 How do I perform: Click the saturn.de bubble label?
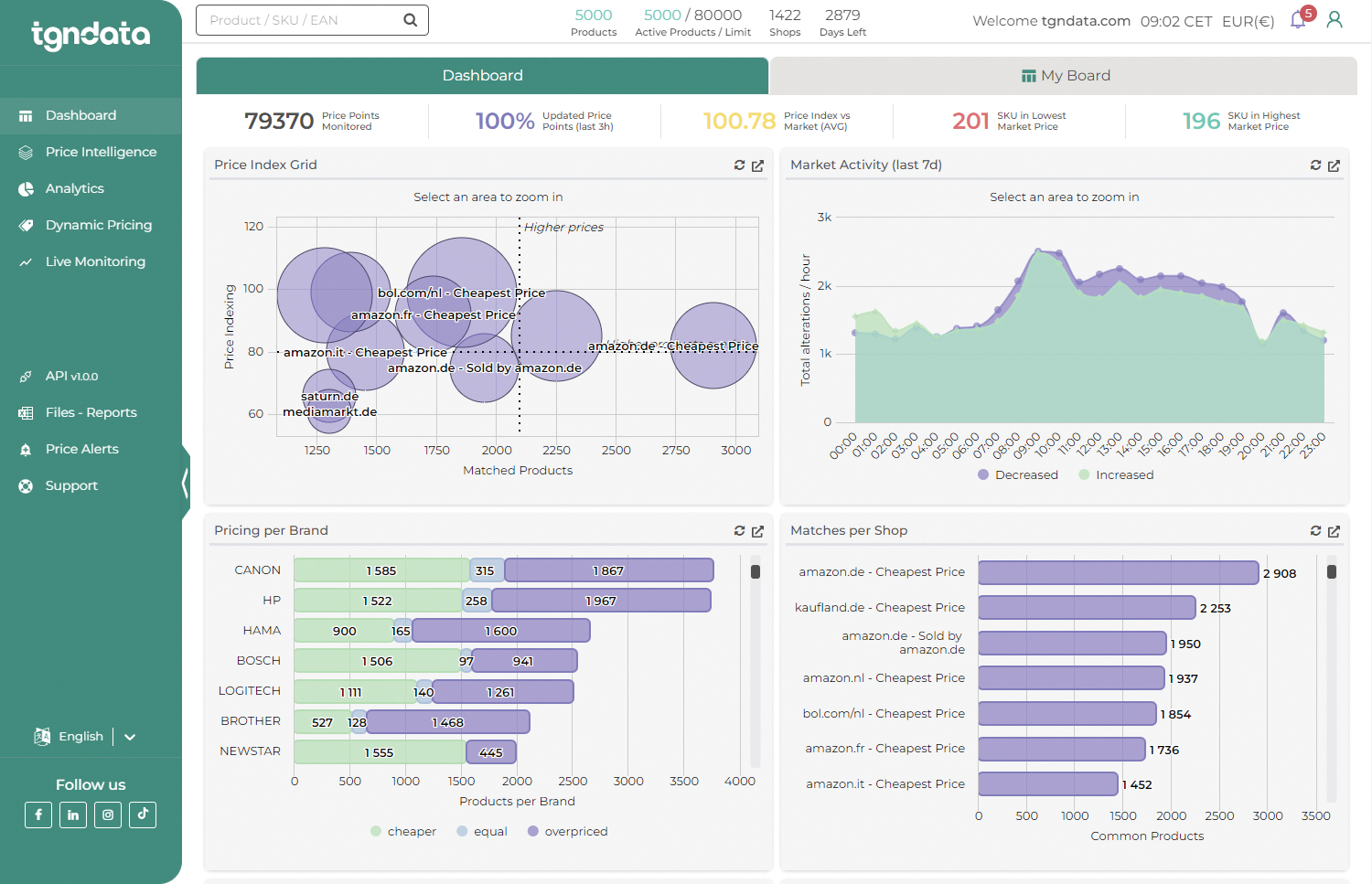point(329,397)
